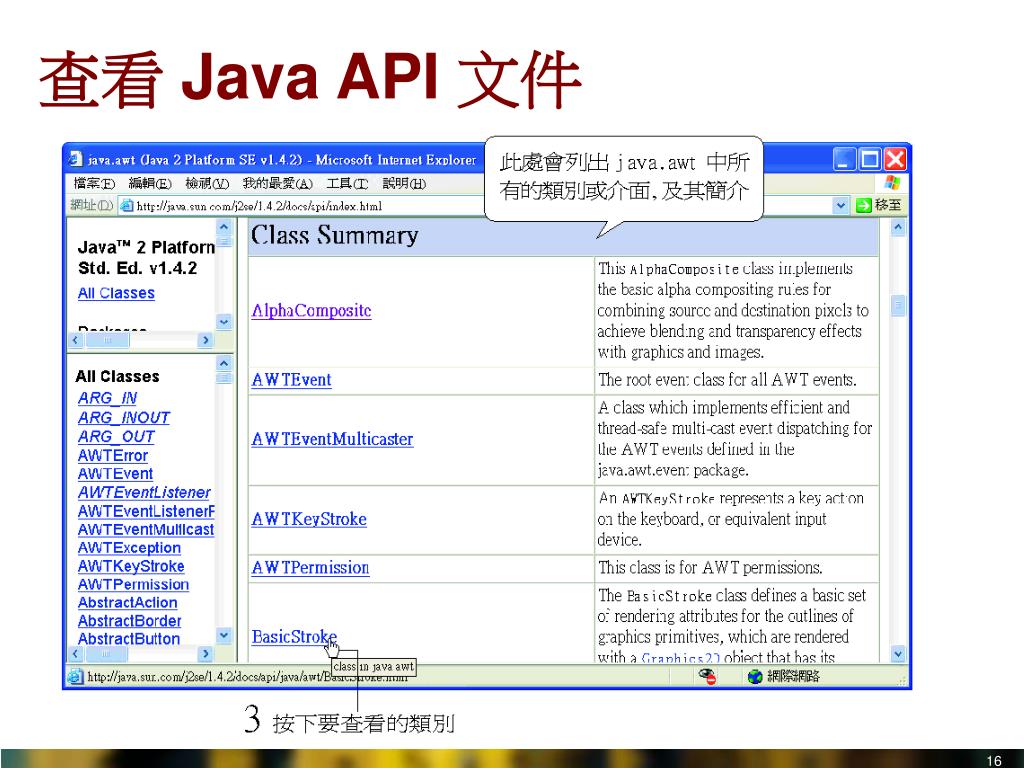Click the IE page icon in title bar
This screenshot has width=1024, height=768.
75,160
